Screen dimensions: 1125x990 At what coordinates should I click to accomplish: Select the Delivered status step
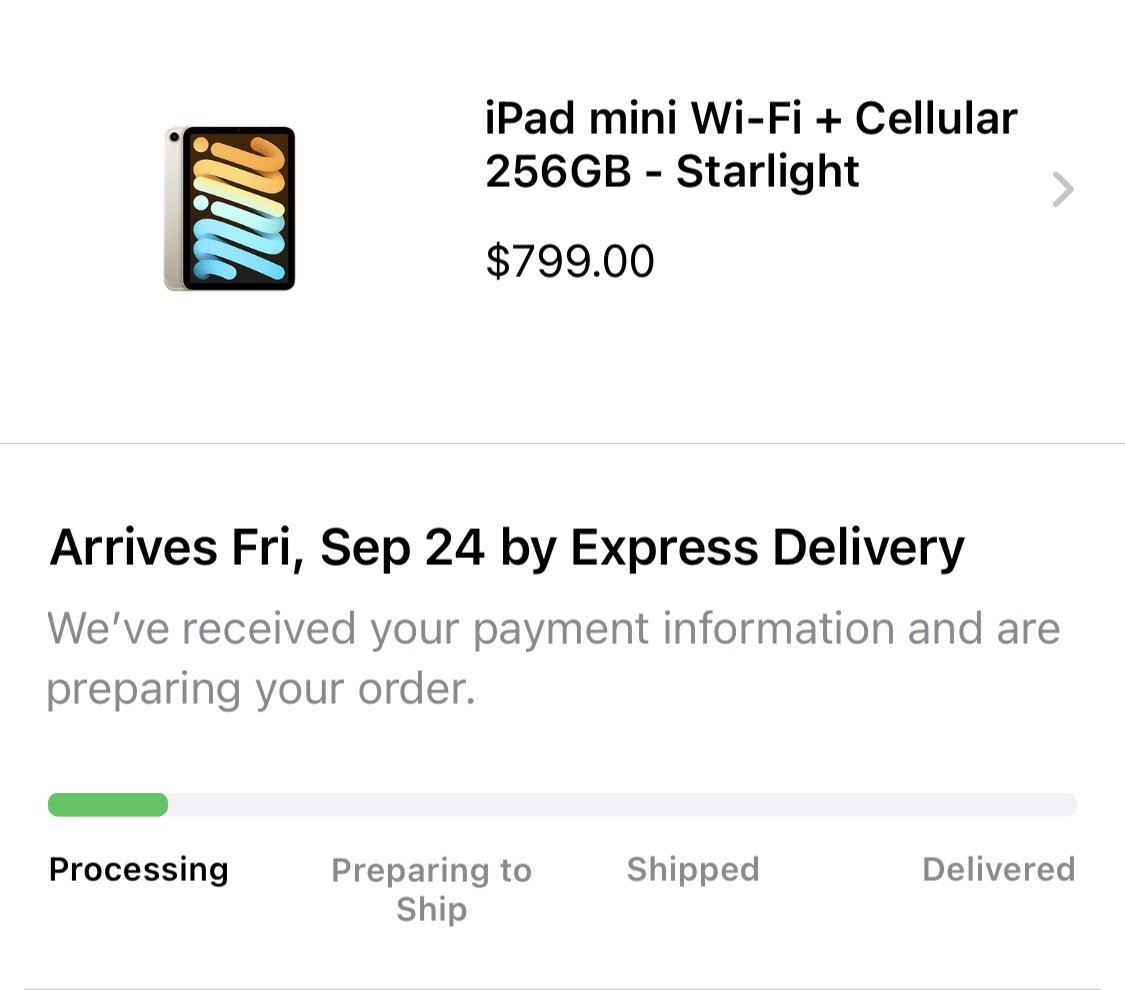point(998,869)
